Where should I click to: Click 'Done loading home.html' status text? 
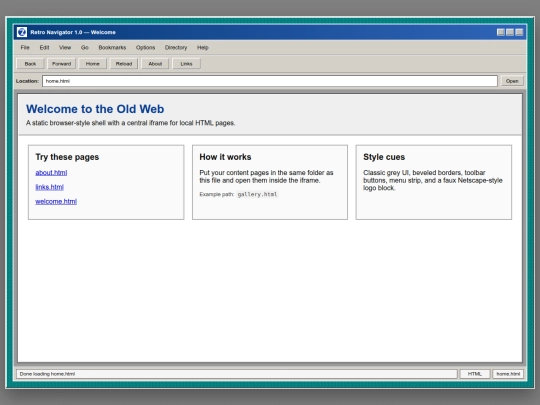47,374
